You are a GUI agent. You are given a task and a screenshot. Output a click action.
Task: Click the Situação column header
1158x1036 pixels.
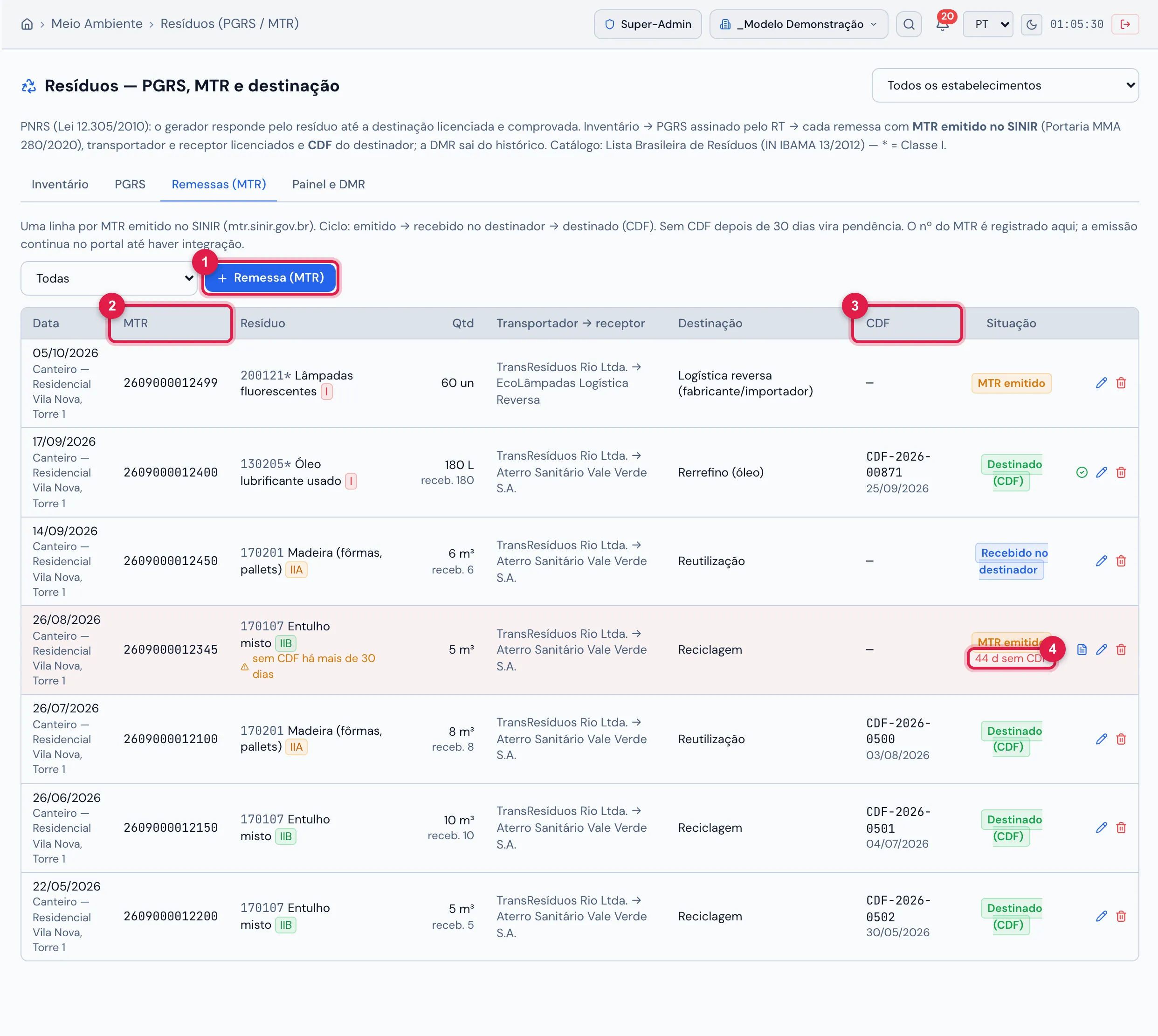coord(1011,323)
